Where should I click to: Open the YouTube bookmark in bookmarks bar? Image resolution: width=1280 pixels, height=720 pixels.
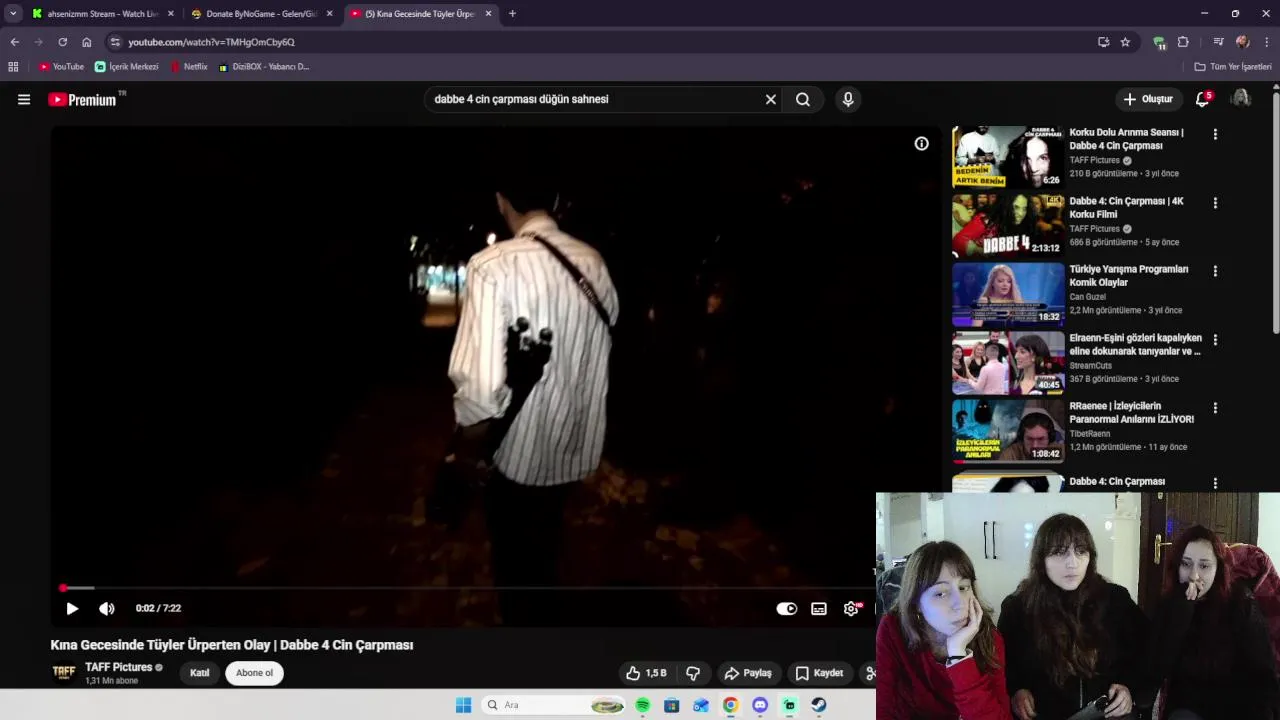pyautogui.click(x=61, y=67)
